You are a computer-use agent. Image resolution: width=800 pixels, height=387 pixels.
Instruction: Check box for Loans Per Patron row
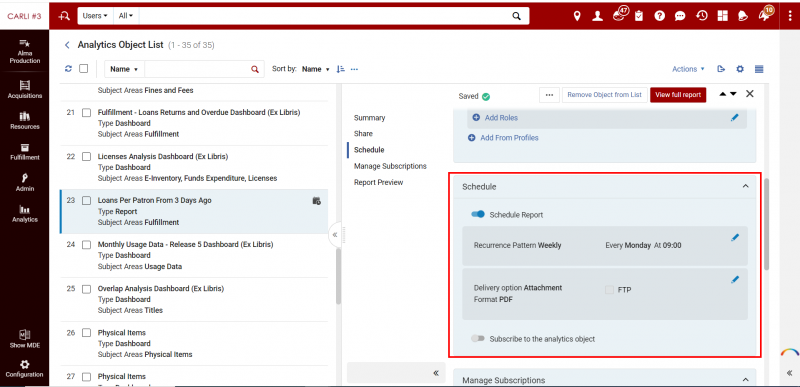(x=86, y=201)
